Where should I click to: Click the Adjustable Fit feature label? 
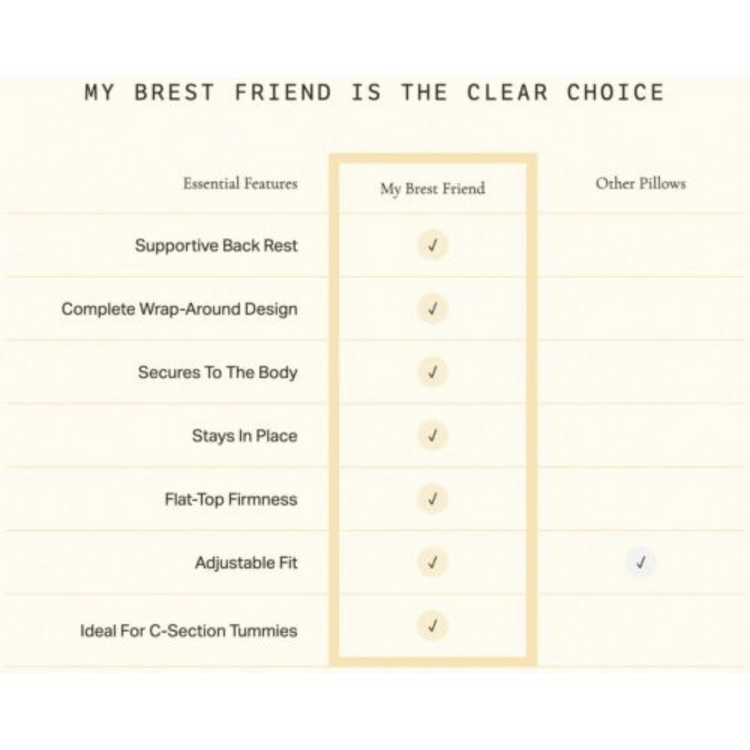coord(246,563)
